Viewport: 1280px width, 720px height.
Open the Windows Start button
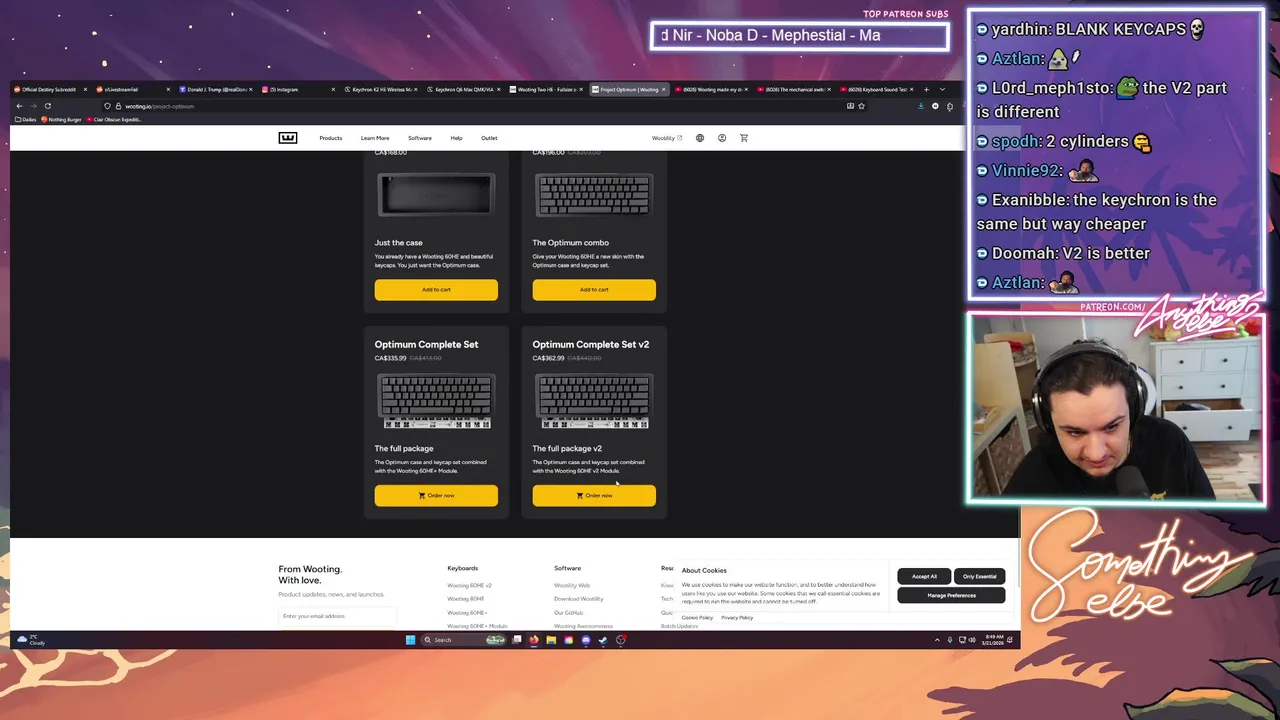point(410,640)
